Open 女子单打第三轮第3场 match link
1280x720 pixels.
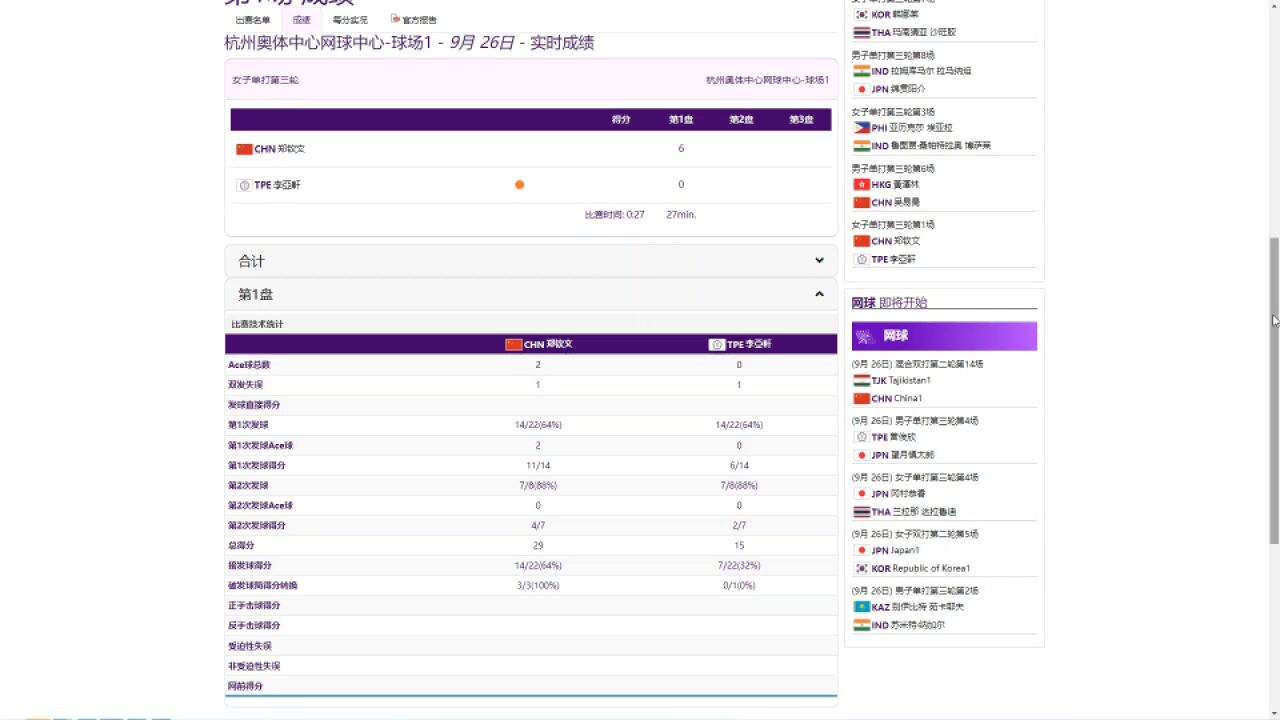(x=893, y=112)
